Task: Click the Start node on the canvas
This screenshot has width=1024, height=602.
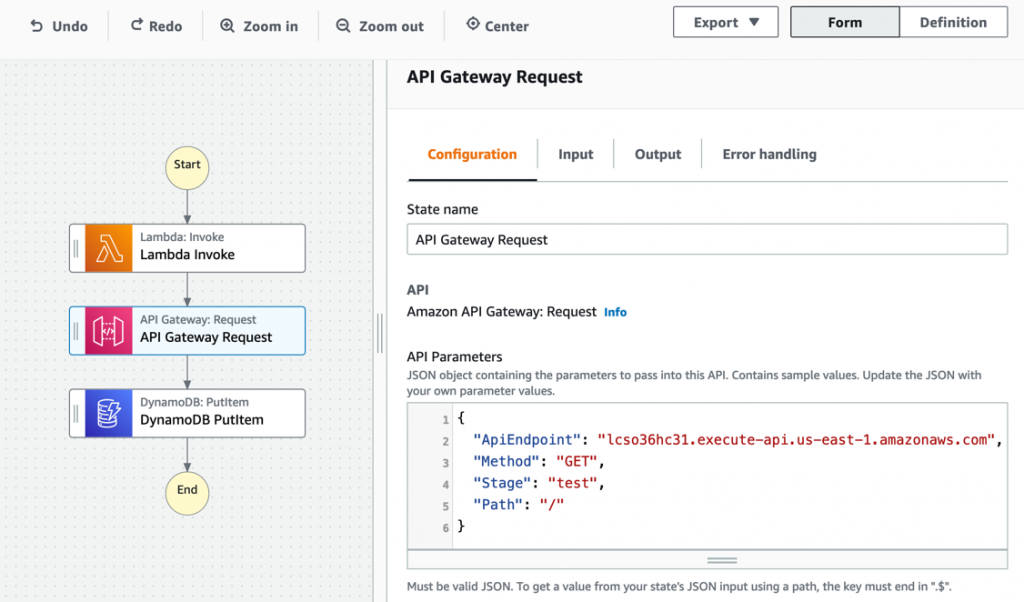Action: tap(186, 168)
